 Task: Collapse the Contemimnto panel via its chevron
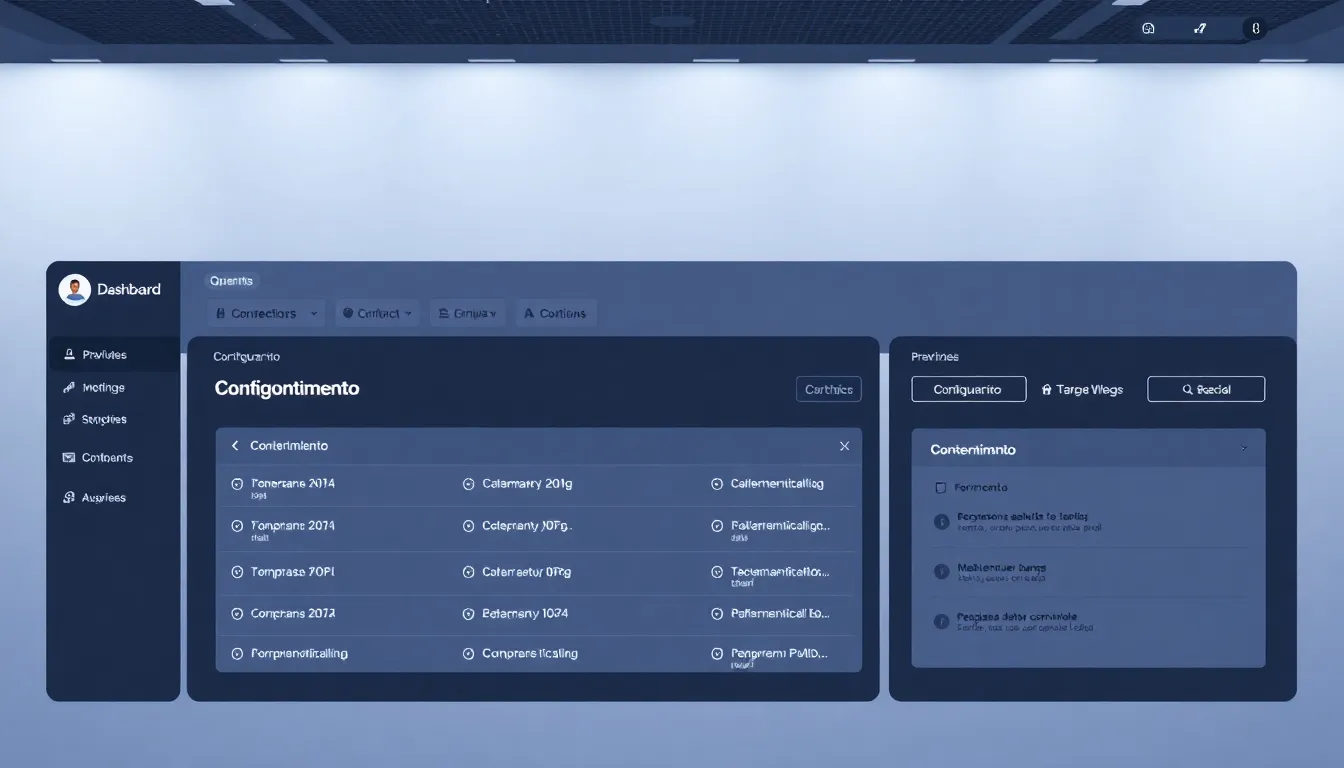point(1245,449)
